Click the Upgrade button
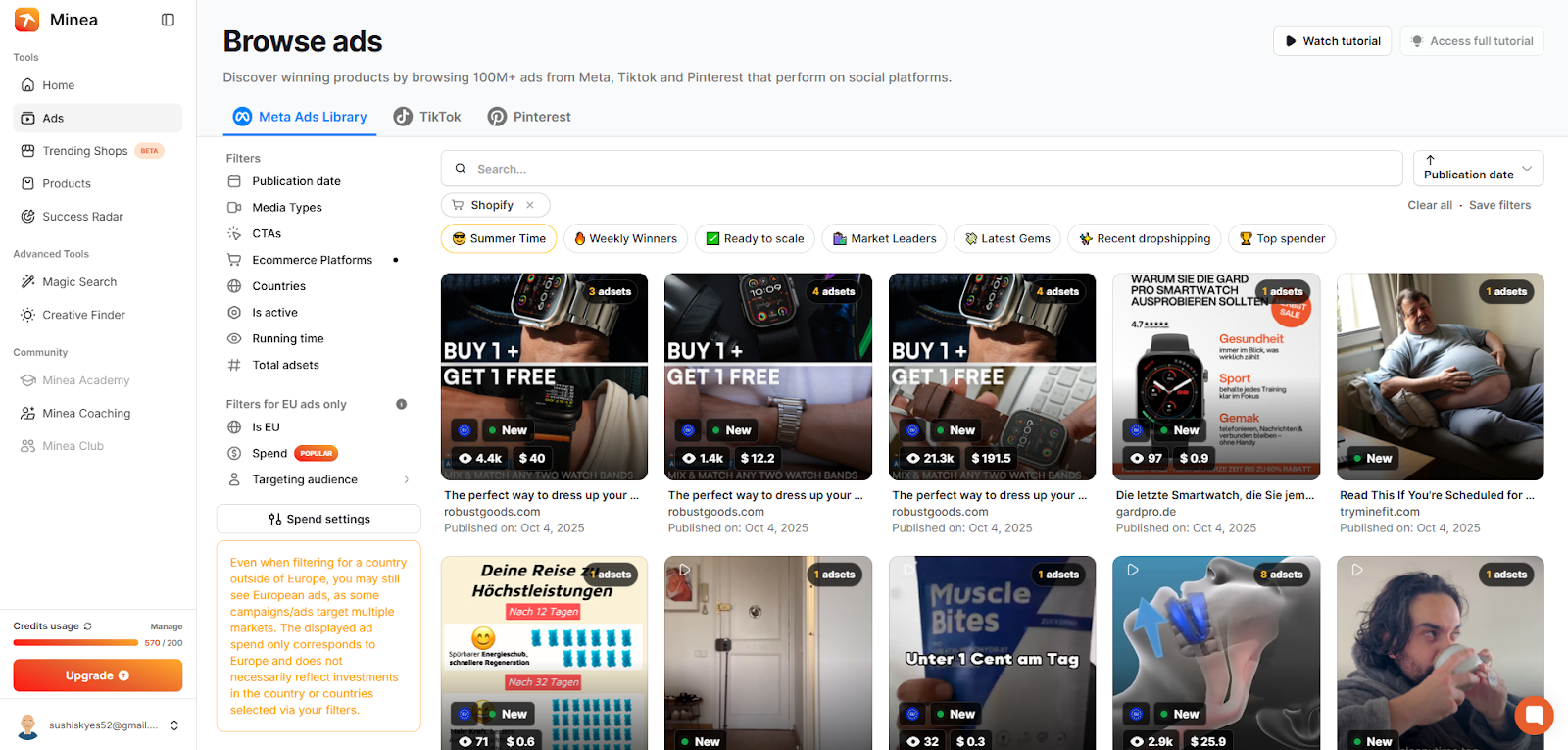This screenshot has height=750, width=1568. pyautogui.click(x=97, y=675)
